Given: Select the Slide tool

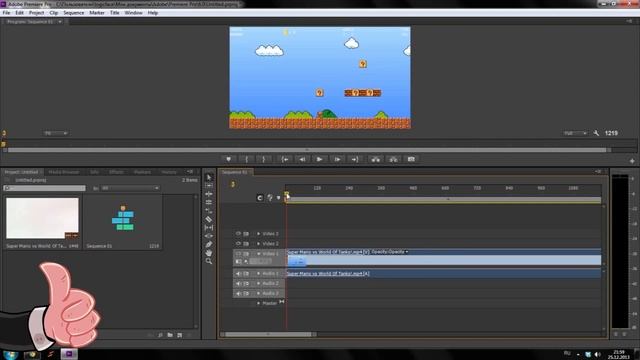Looking at the screenshot, I should pos(209,236).
